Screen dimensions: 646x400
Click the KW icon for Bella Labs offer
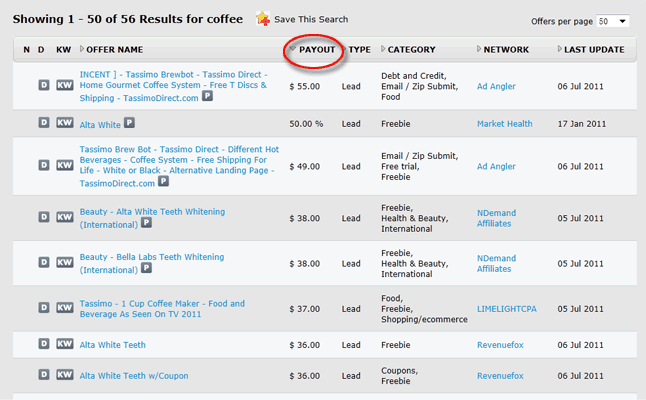64,262
